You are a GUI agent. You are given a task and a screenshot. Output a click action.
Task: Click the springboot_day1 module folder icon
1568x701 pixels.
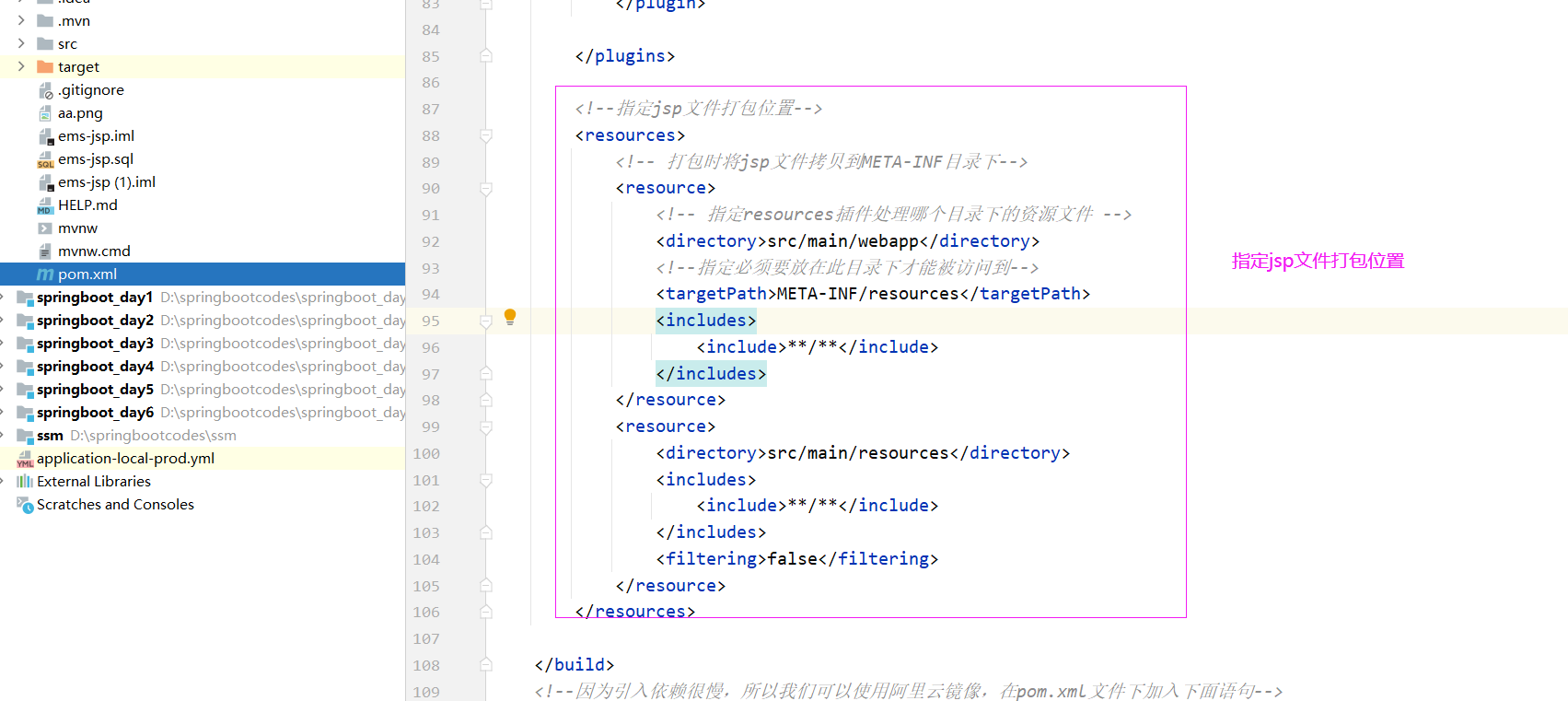click(x=25, y=298)
